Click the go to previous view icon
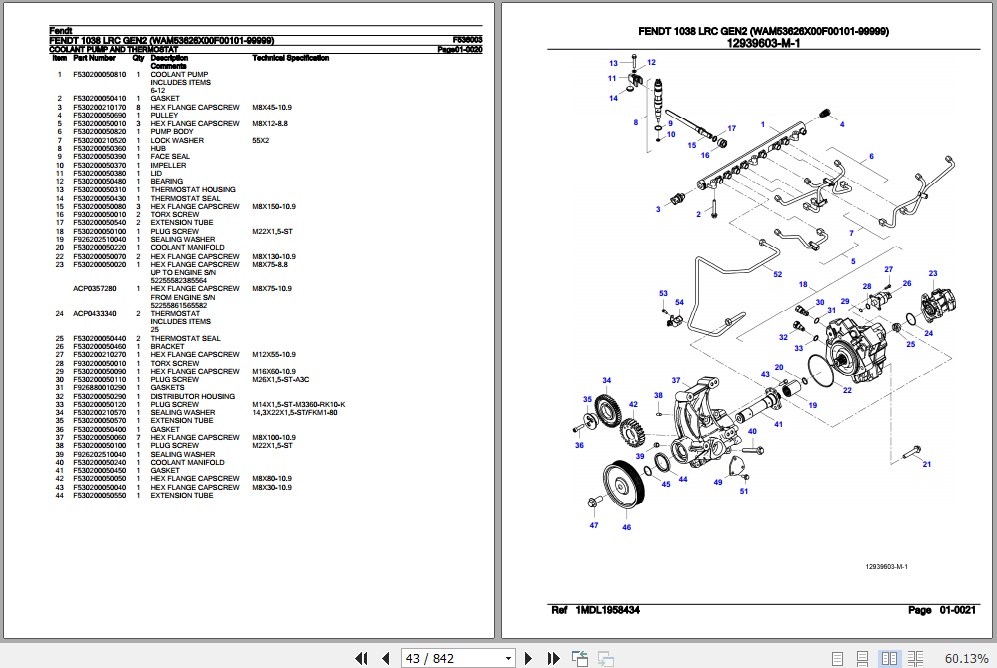Image resolution: width=997 pixels, height=668 pixels. (580, 658)
